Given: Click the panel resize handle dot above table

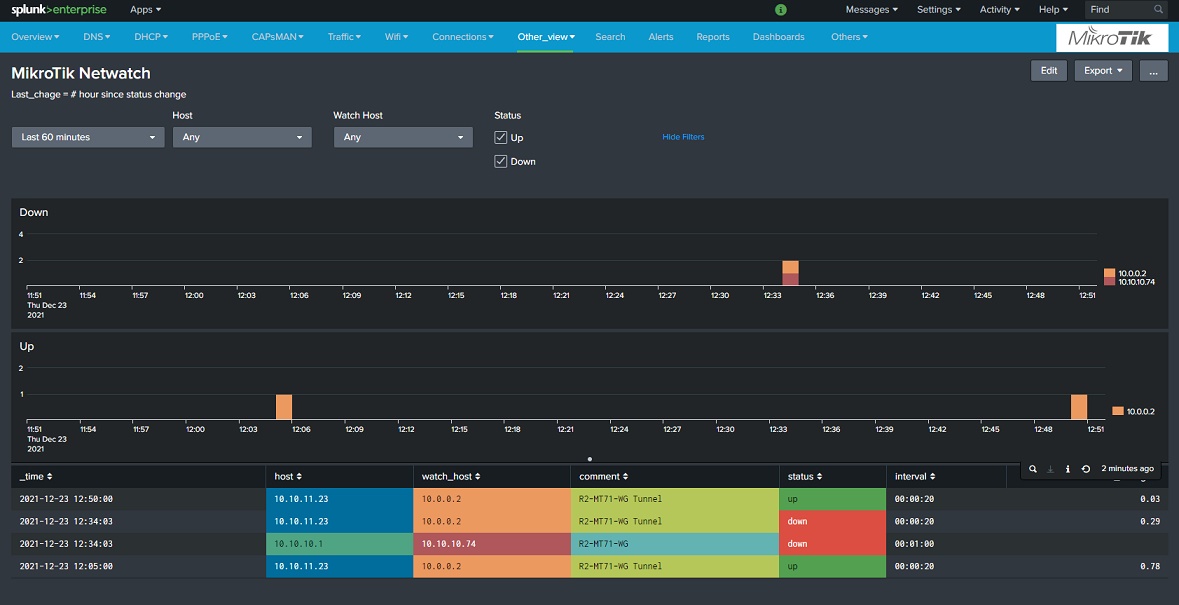Looking at the screenshot, I should coord(590,458).
